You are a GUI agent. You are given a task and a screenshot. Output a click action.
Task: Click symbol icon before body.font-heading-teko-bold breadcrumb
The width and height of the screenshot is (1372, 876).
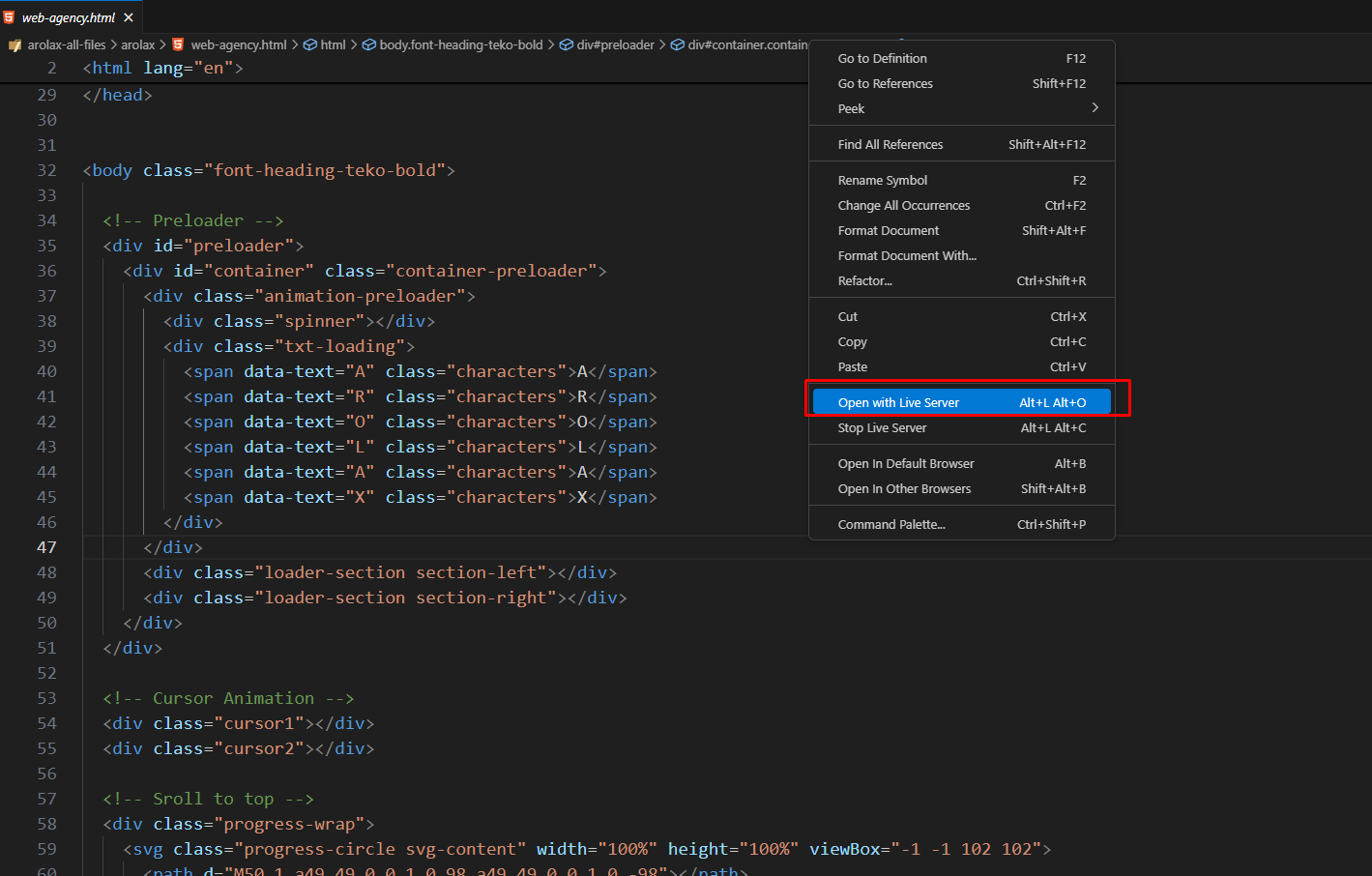pyautogui.click(x=369, y=44)
